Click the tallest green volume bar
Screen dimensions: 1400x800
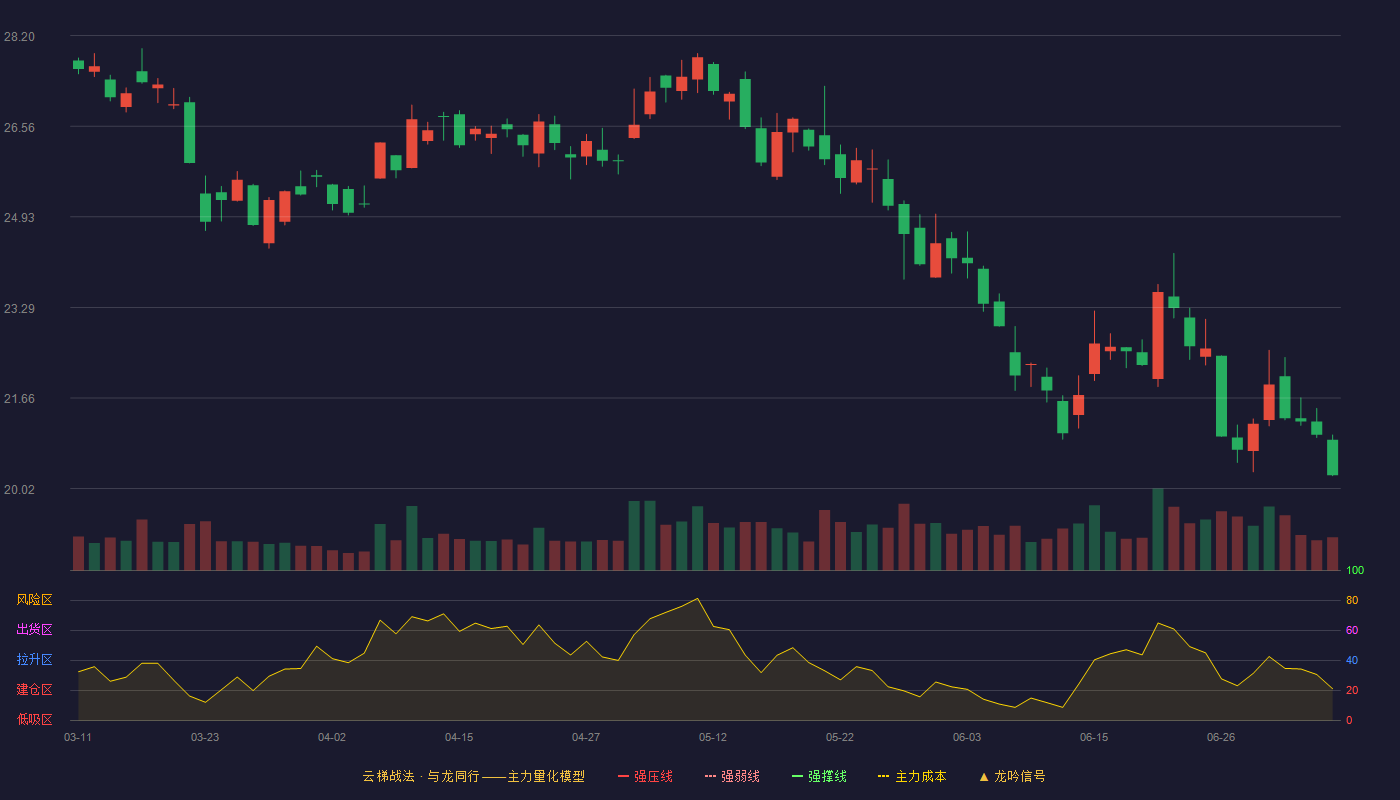click(x=1158, y=529)
